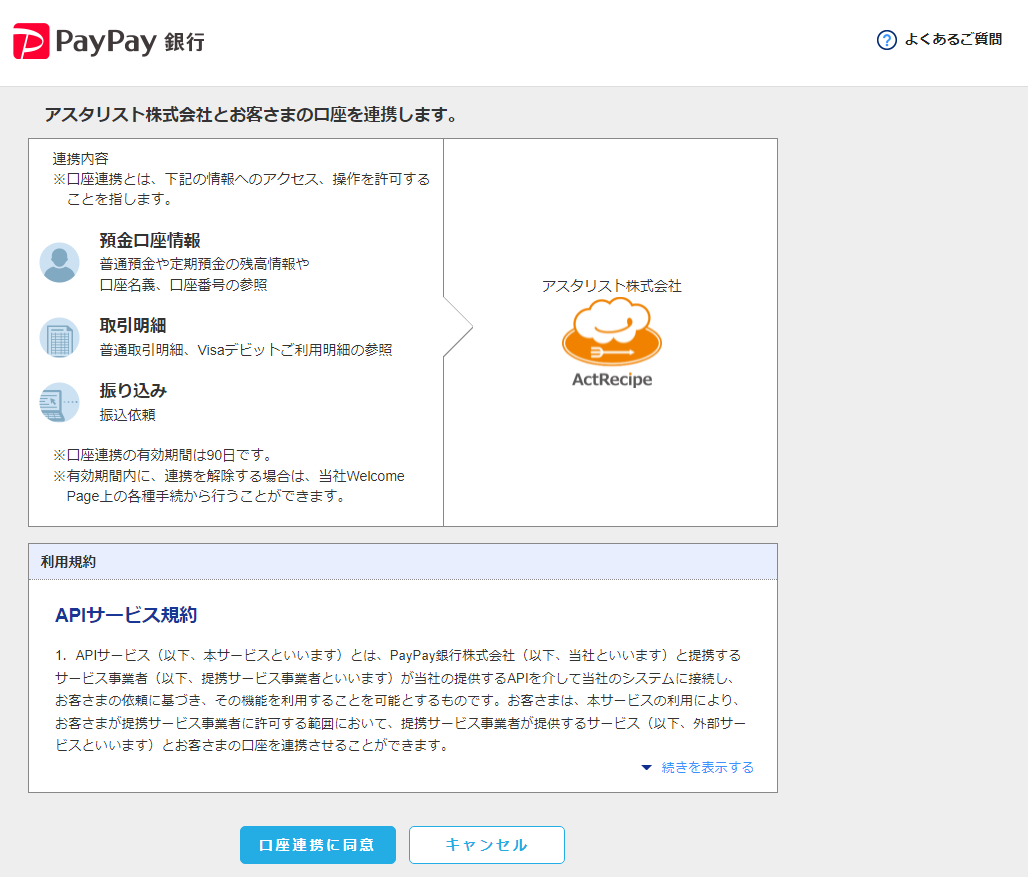The height and width of the screenshot is (877, 1028).
Task: Click the page heading about 口座を連携します
Action: (x=250, y=115)
